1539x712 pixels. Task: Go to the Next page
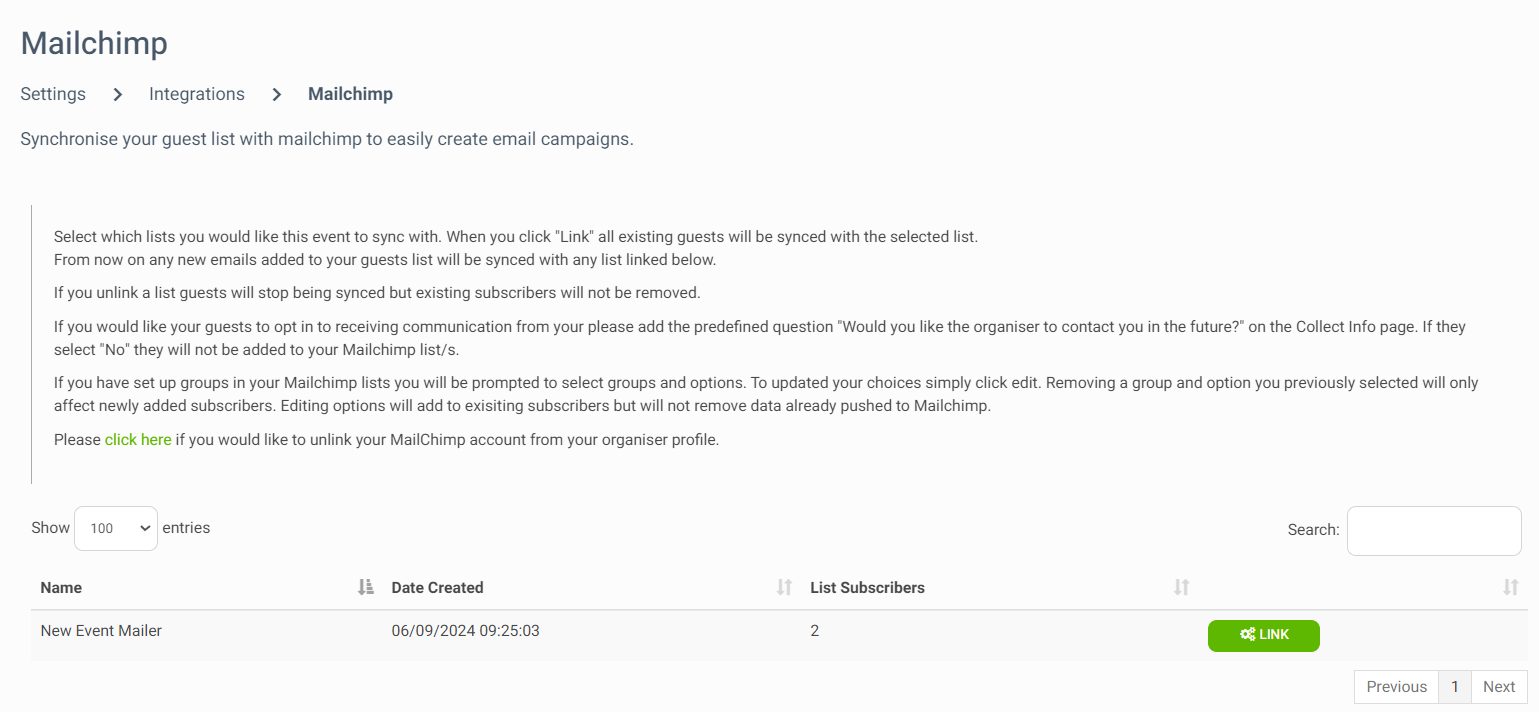tap(1499, 686)
